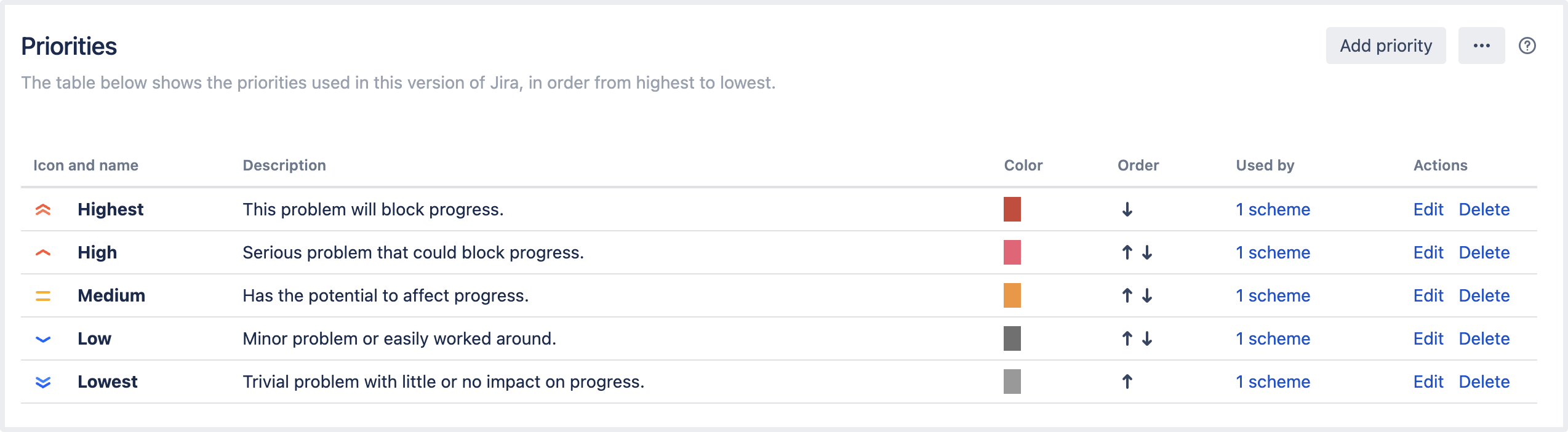The width and height of the screenshot is (1568, 432).
Task: Click the Add priority button
Action: pos(1386,46)
